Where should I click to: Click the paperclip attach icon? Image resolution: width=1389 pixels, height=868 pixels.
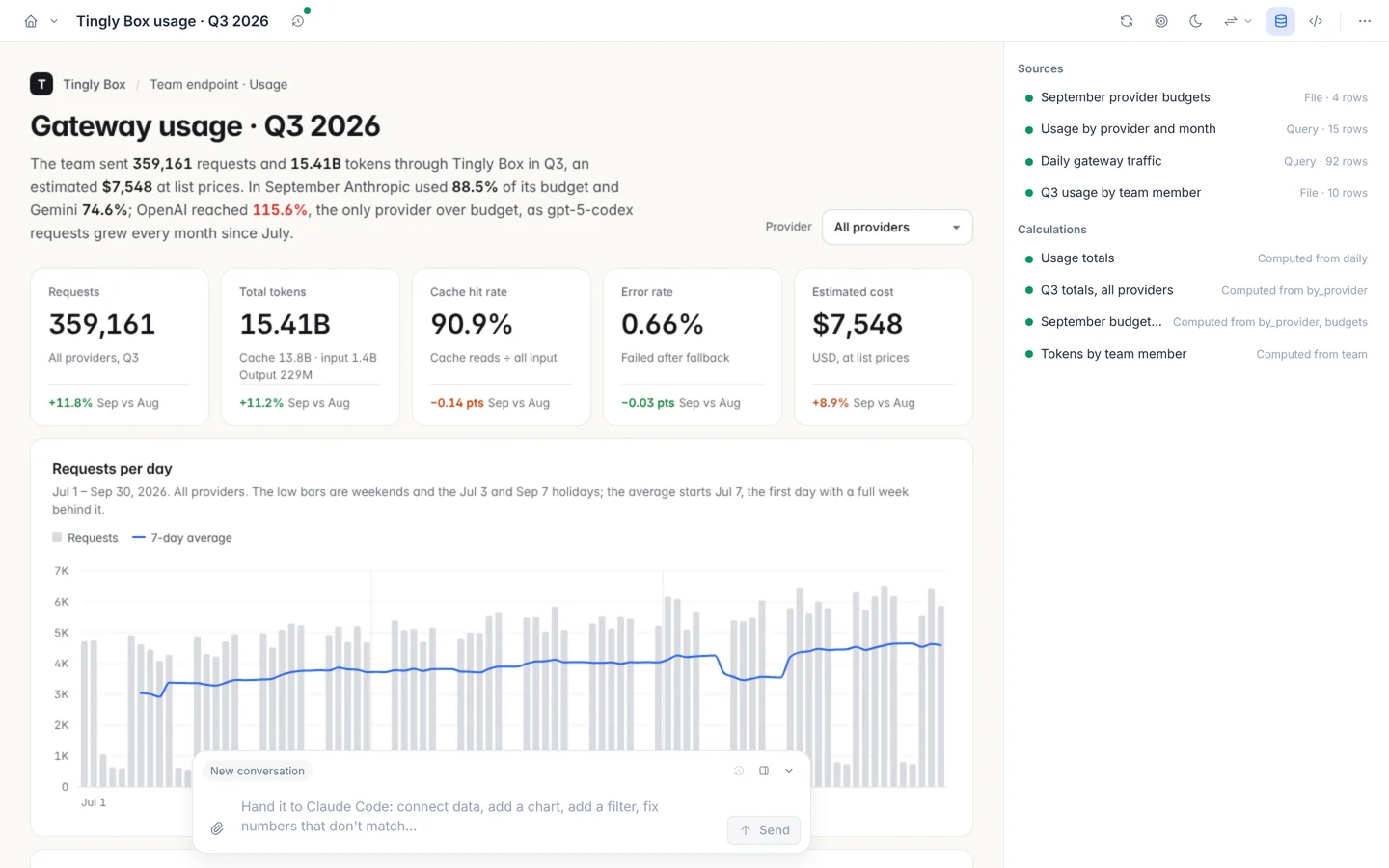click(x=217, y=828)
